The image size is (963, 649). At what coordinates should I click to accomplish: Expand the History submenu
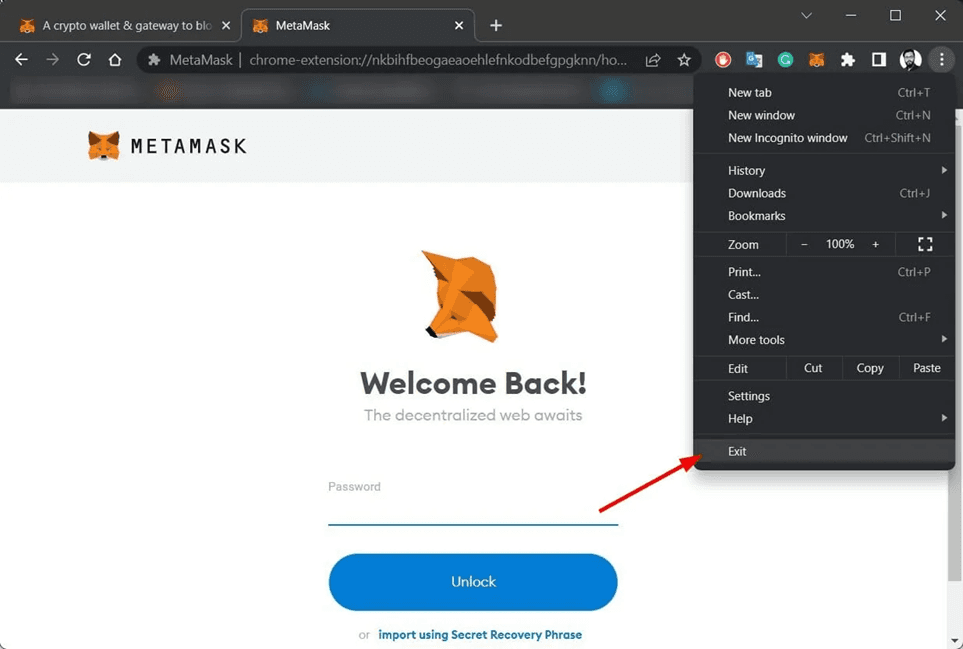point(824,171)
